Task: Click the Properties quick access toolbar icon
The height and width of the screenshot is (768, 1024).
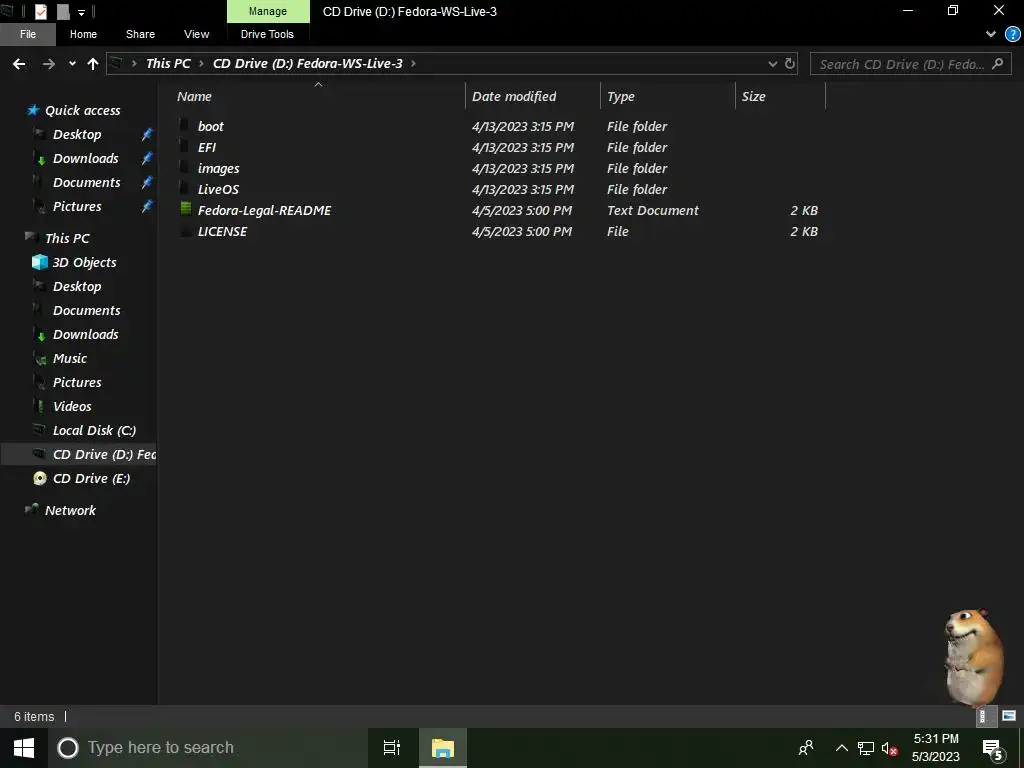Action: 40,11
